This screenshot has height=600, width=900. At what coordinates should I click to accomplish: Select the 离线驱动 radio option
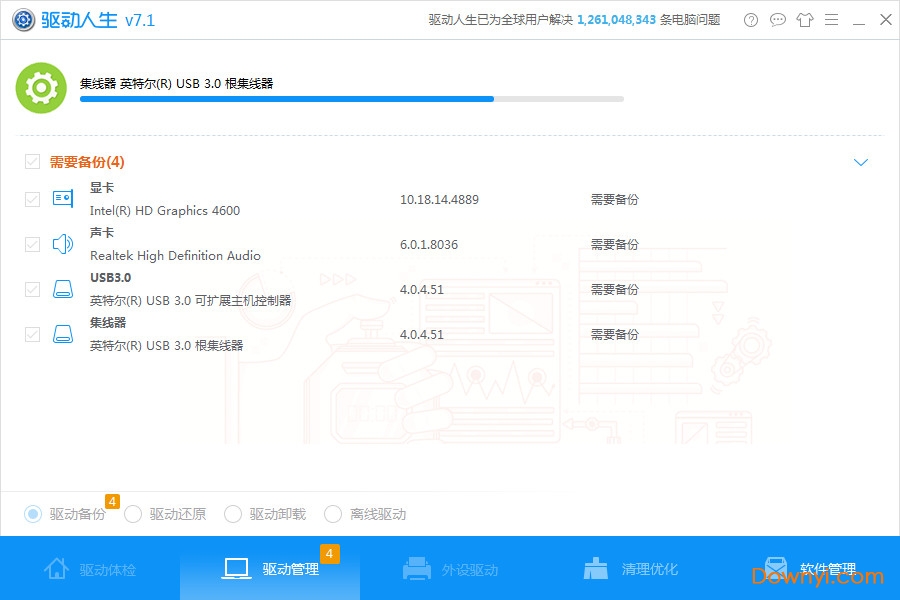(x=333, y=514)
